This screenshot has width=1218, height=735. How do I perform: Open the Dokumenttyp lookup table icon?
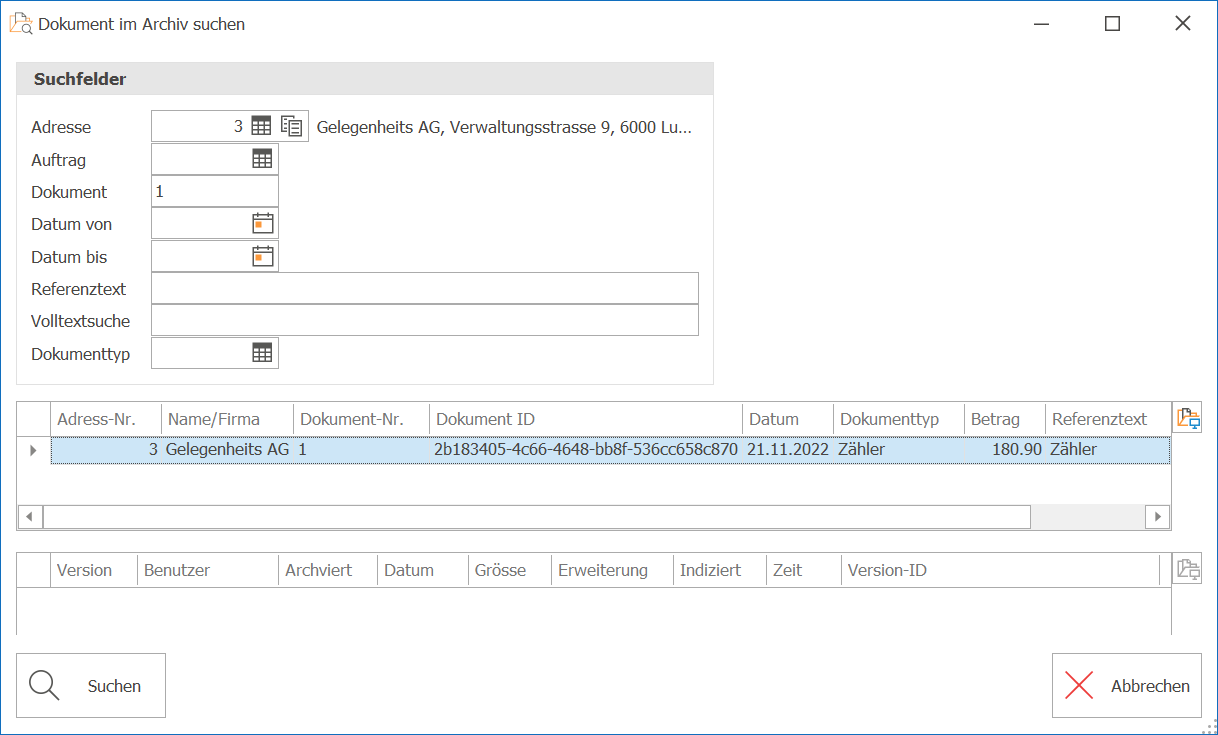(x=262, y=352)
